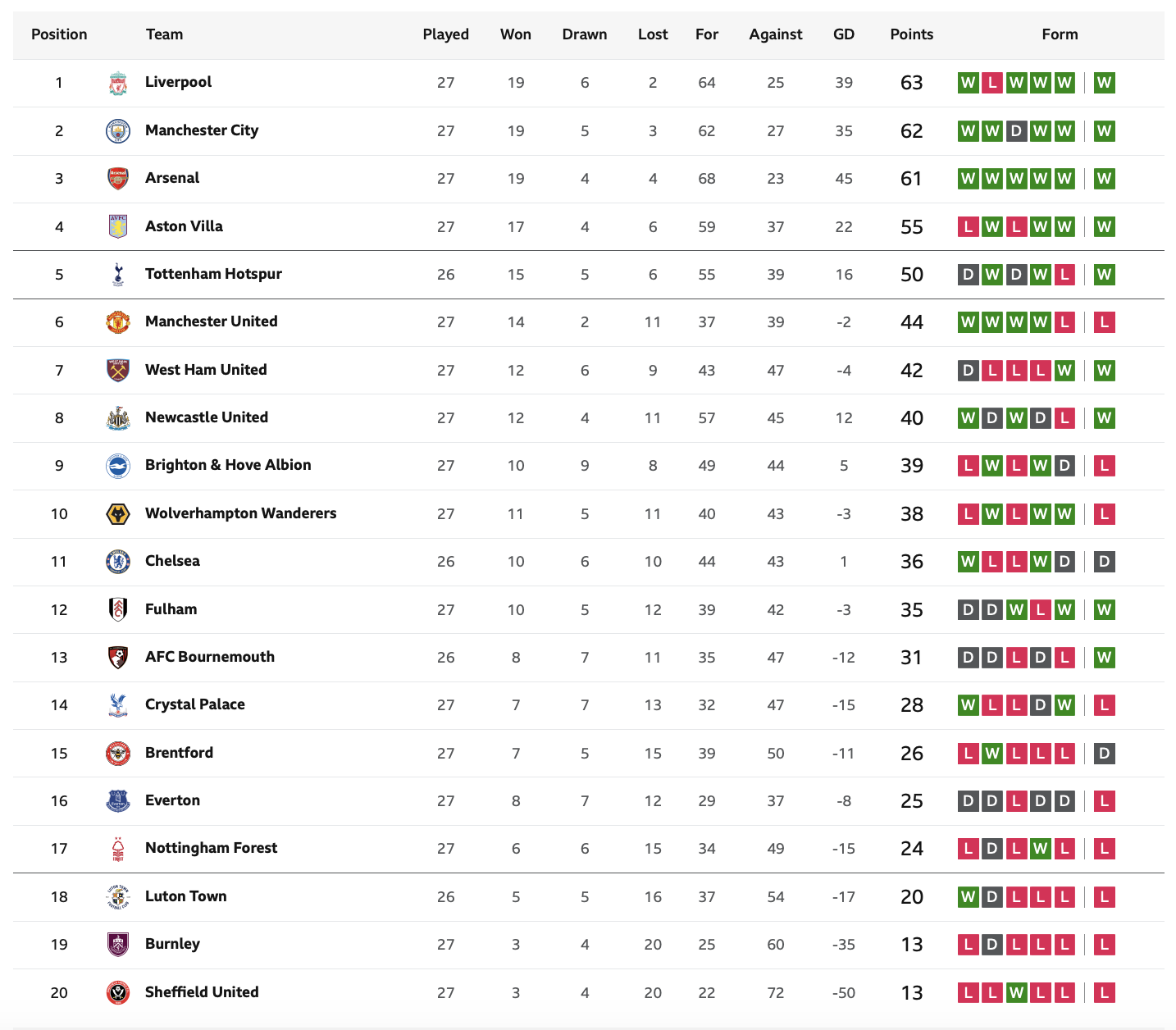Select the Points column header
This screenshot has width=1176, height=1030.
[x=912, y=34]
